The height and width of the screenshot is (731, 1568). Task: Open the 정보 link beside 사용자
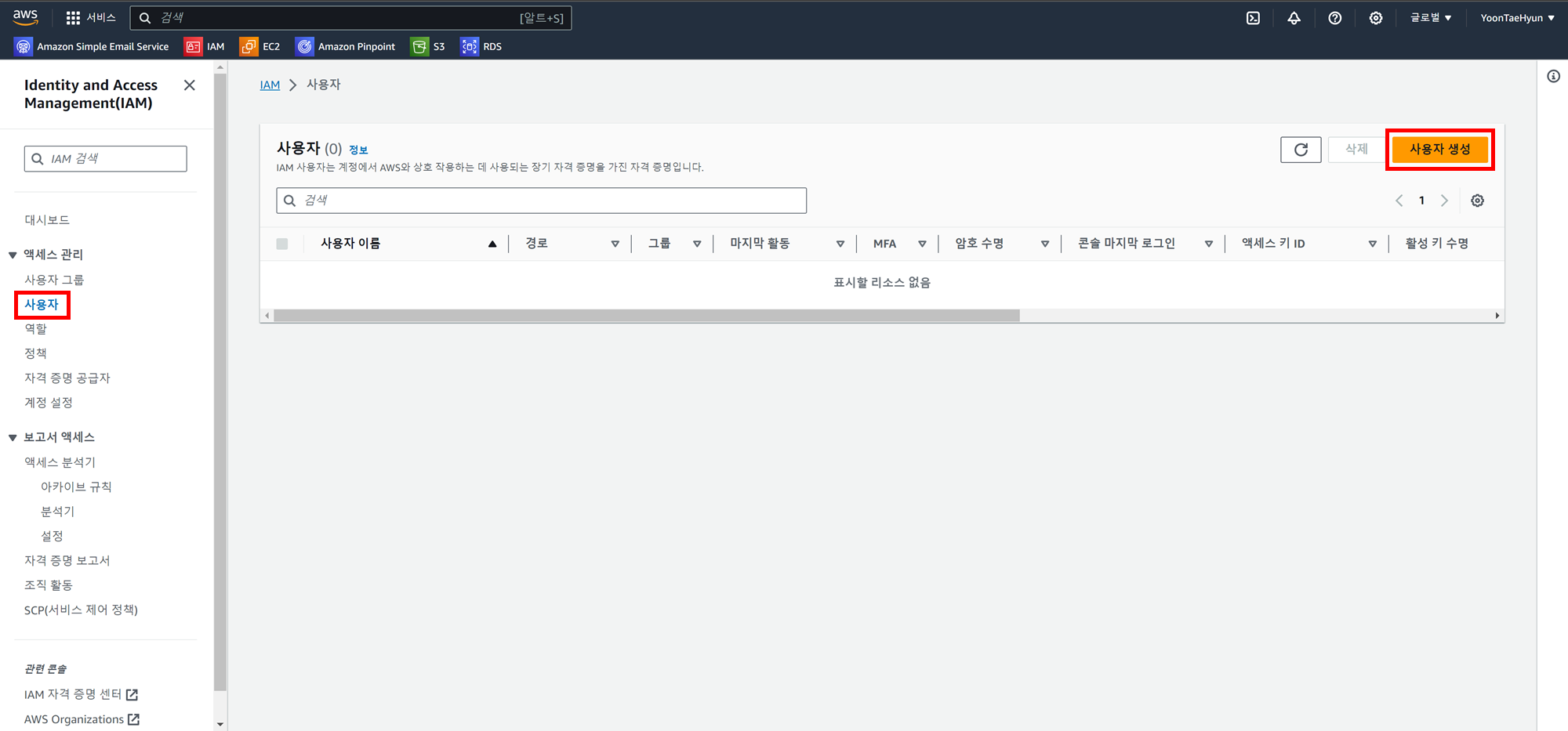click(358, 150)
